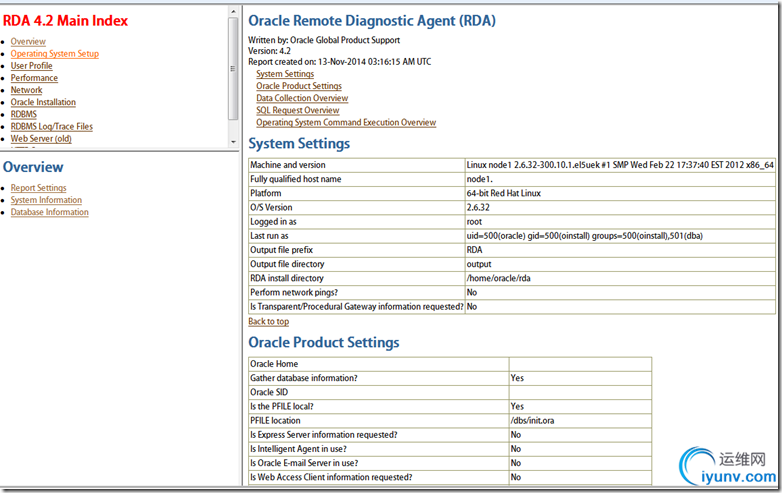Open the Data Collection Overview link

[x=302, y=98]
